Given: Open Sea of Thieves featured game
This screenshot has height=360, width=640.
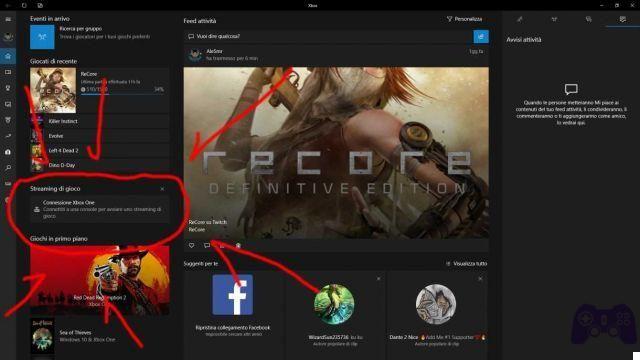Looking at the screenshot, I should (x=100, y=336).
